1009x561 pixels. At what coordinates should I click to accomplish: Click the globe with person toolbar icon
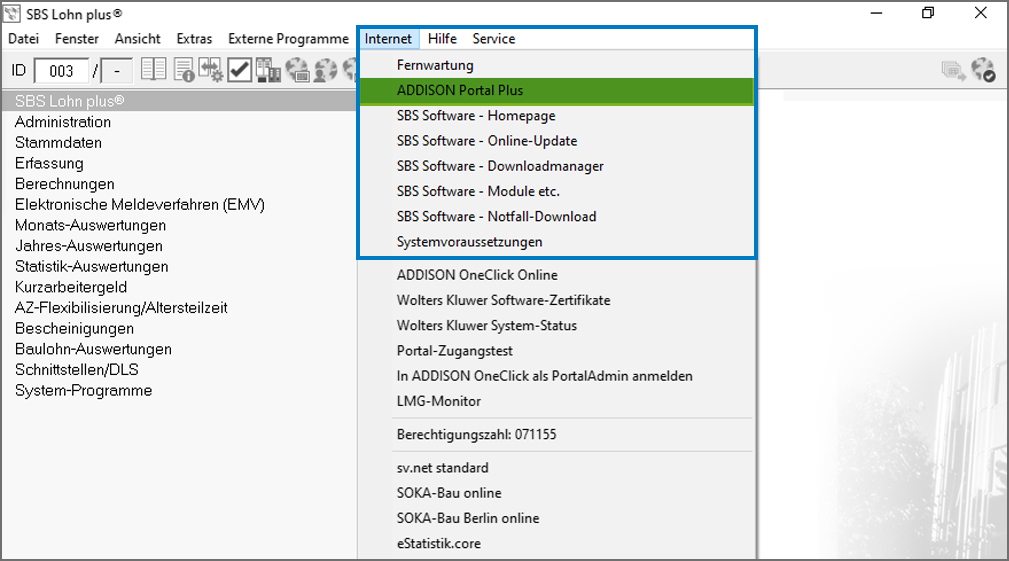[x=326, y=70]
